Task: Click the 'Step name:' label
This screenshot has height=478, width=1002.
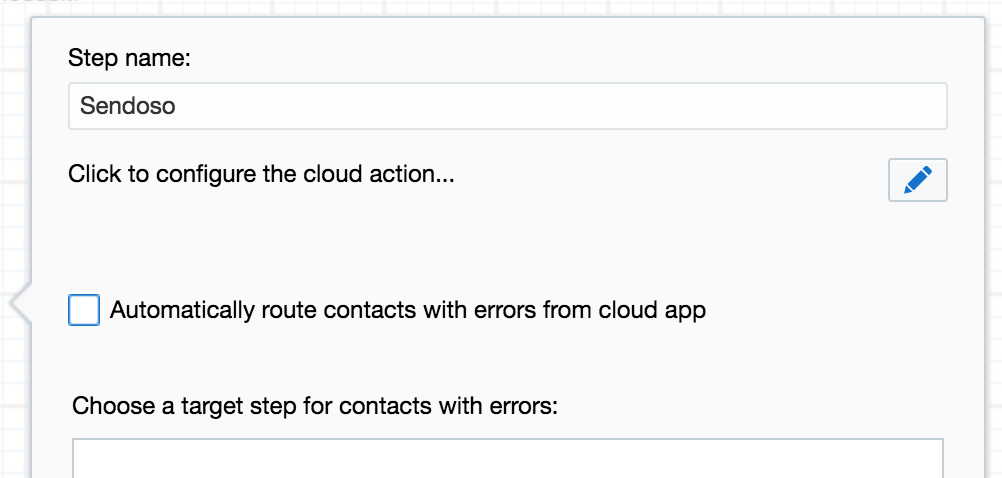Action: click(x=129, y=58)
